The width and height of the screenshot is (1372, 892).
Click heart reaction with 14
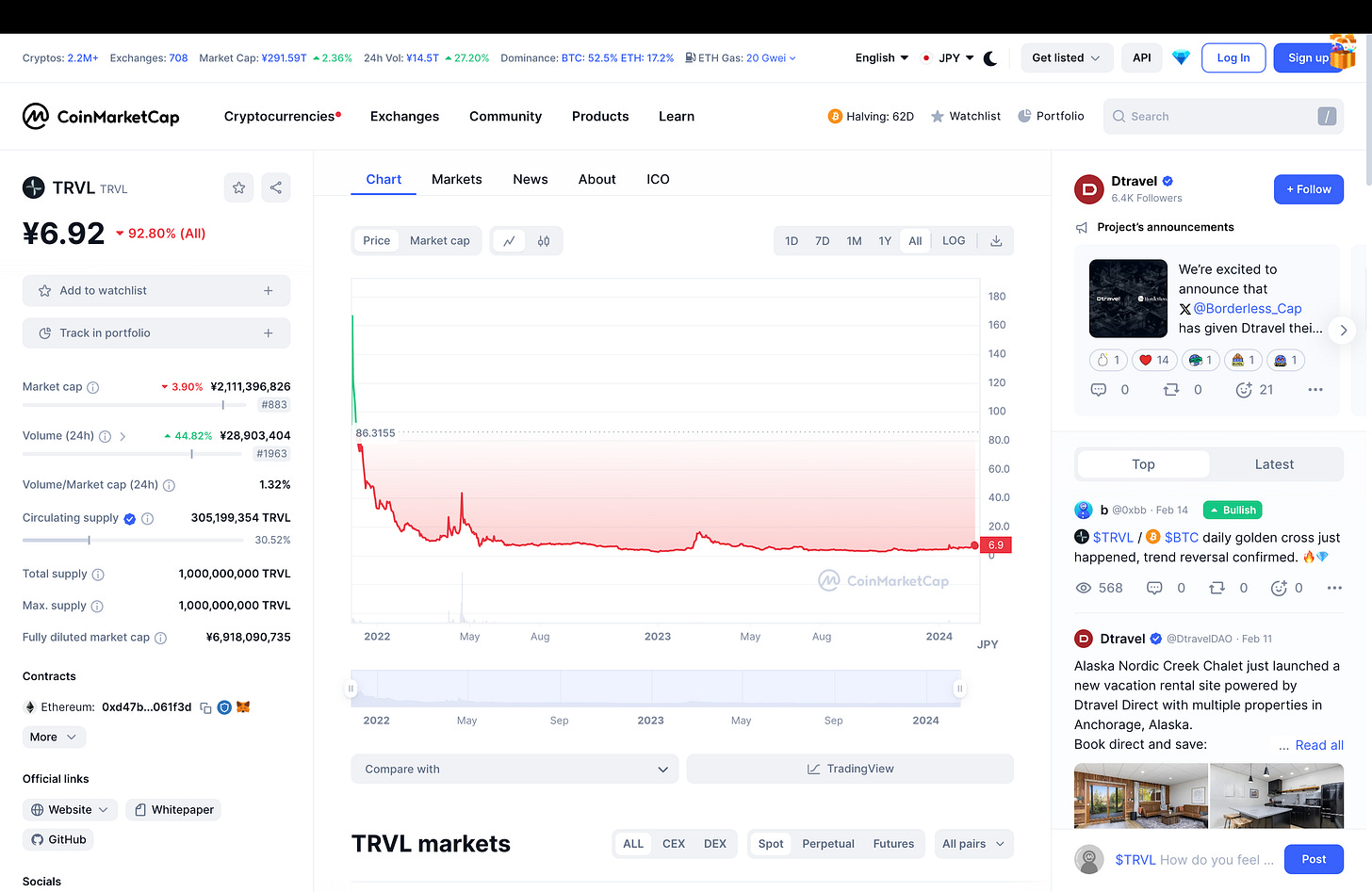[x=1154, y=360]
